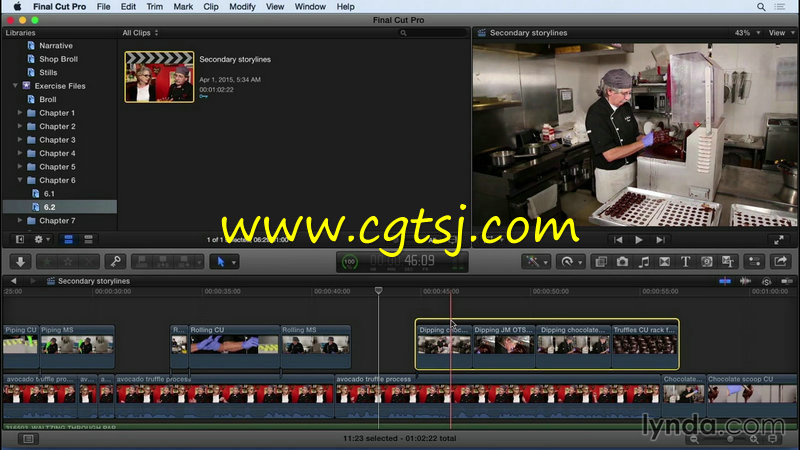Jump to next edit in viewer
Screen dimensions: 800x450
pyautogui.click(x=660, y=240)
